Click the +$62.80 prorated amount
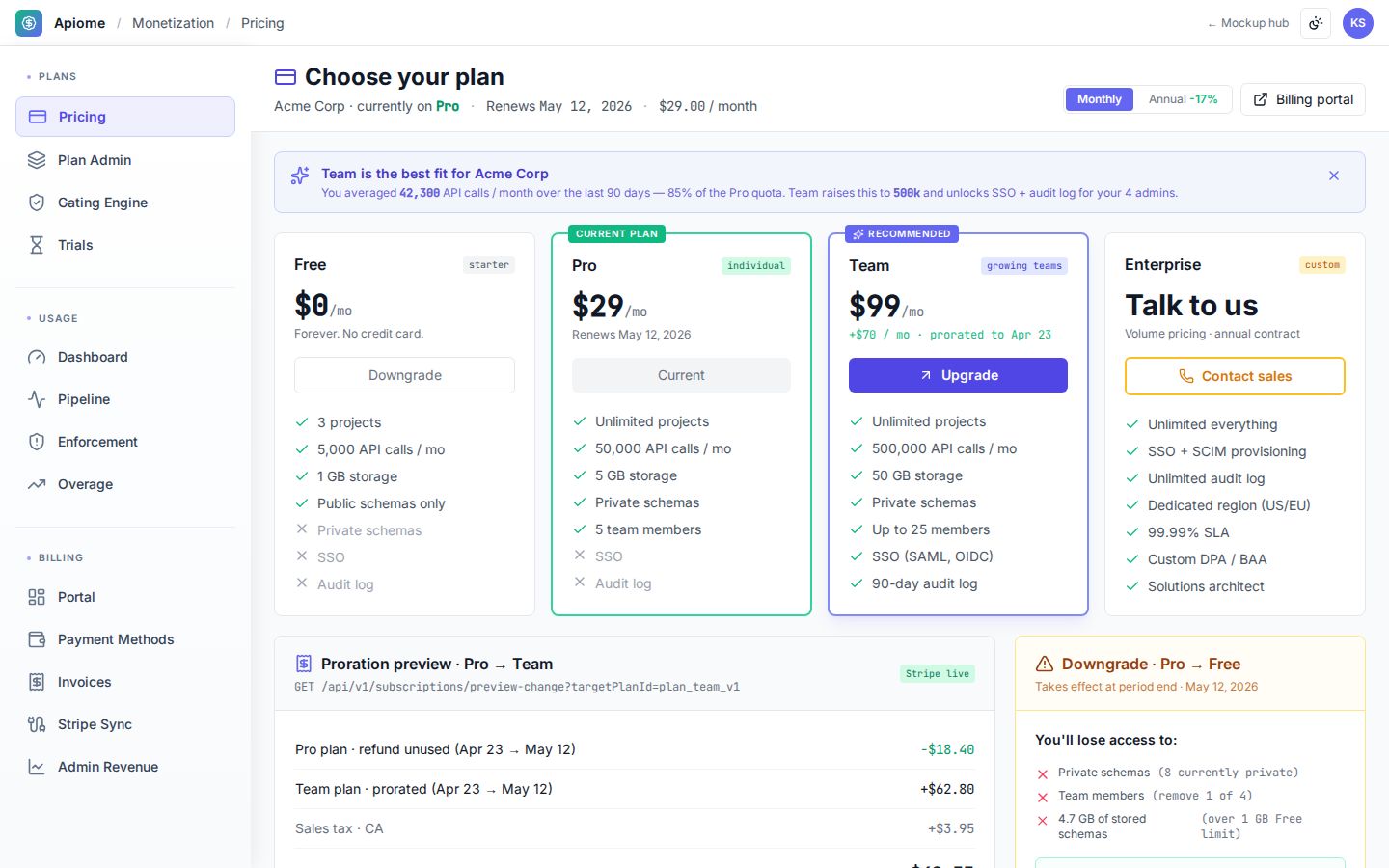 pyautogui.click(x=947, y=789)
